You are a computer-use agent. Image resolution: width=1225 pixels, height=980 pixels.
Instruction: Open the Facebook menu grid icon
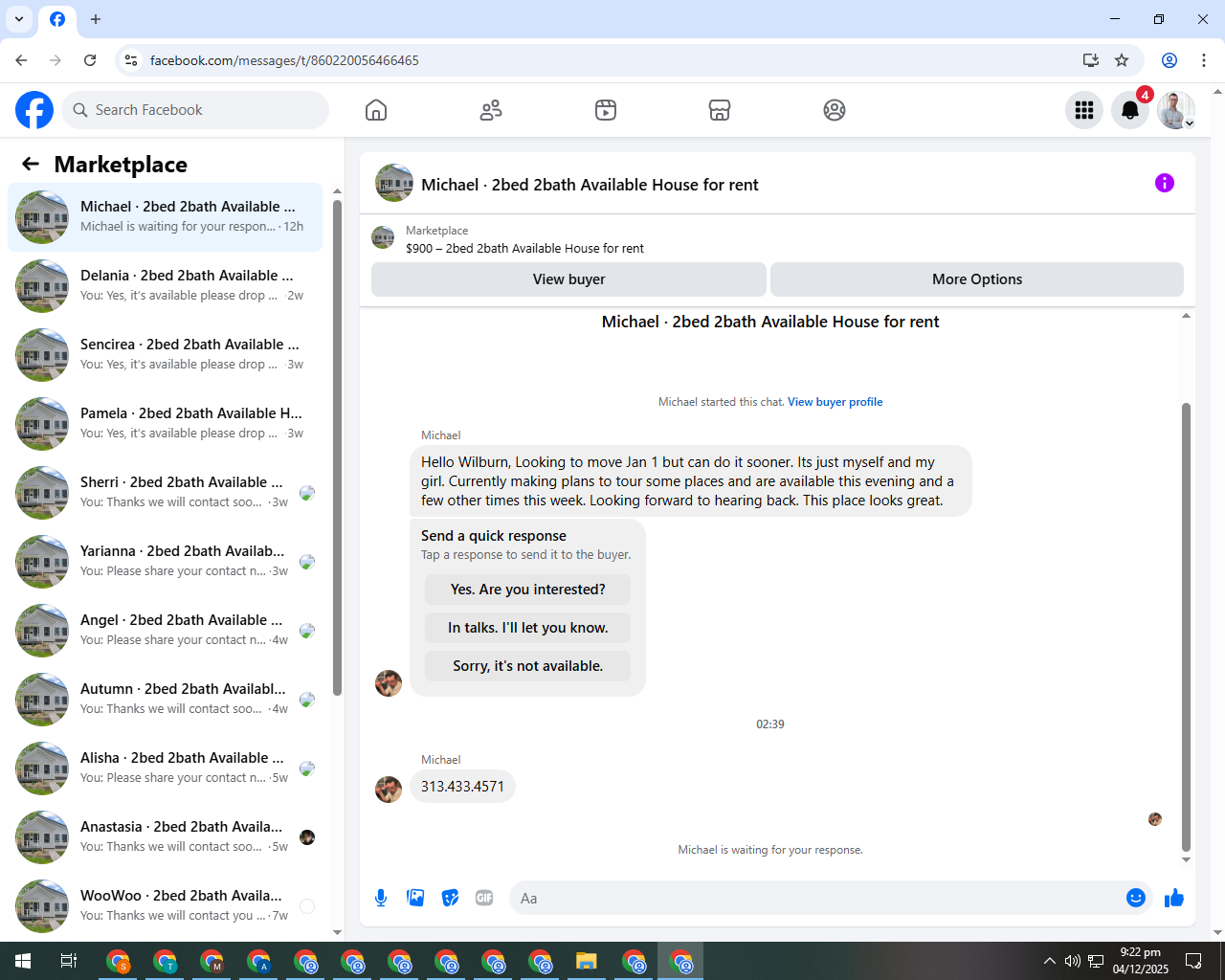click(1084, 110)
